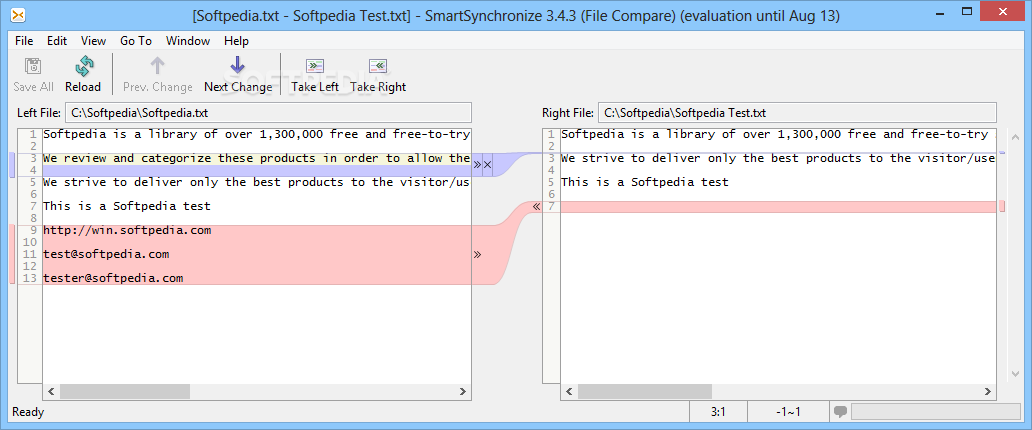This screenshot has height=430, width=1032.
Task: Click 'This is a Softpedia test' in left pane
Action: [x=127, y=206]
